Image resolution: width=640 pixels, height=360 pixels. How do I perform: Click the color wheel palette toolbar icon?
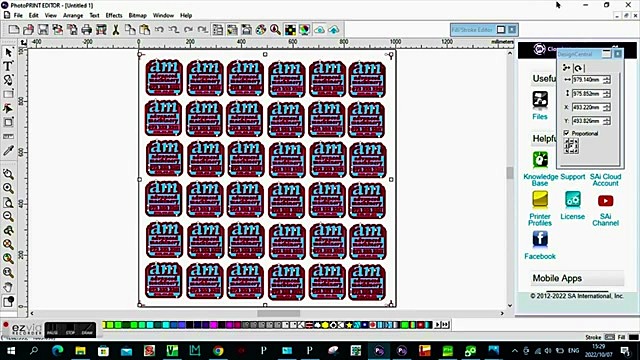[x=261, y=30]
